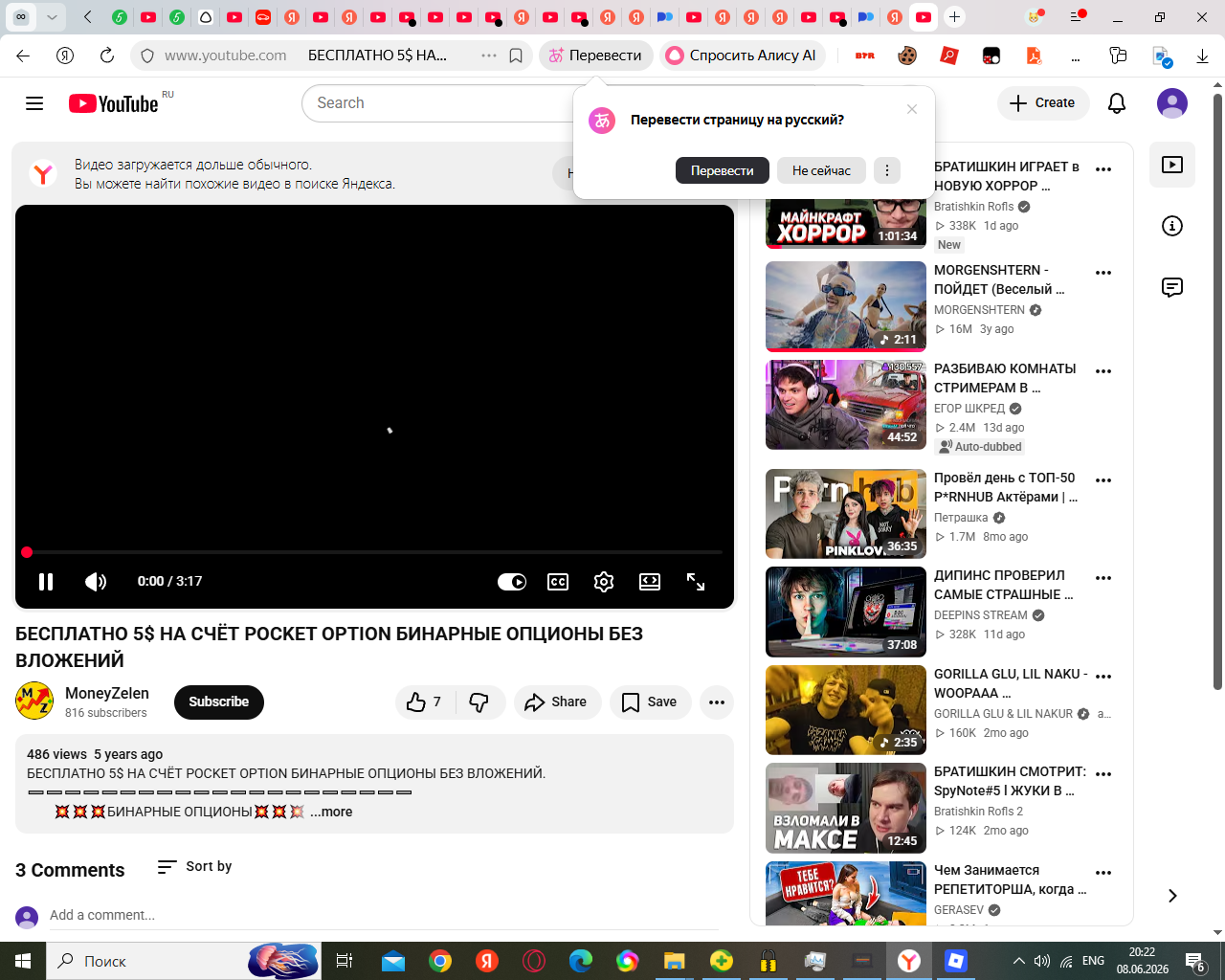The width and height of the screenshot is (1225, 980).
Task: Open File Explorer from the taskbar
Action: pyautogui.click(x=675, y=961)
